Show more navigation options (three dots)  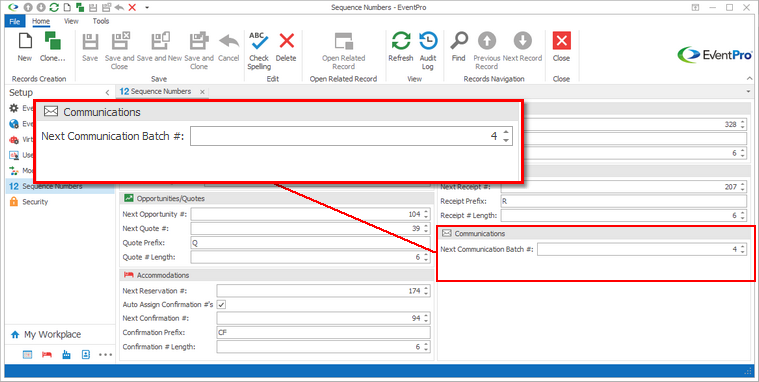pyautogui.click(x=106, y=355)
